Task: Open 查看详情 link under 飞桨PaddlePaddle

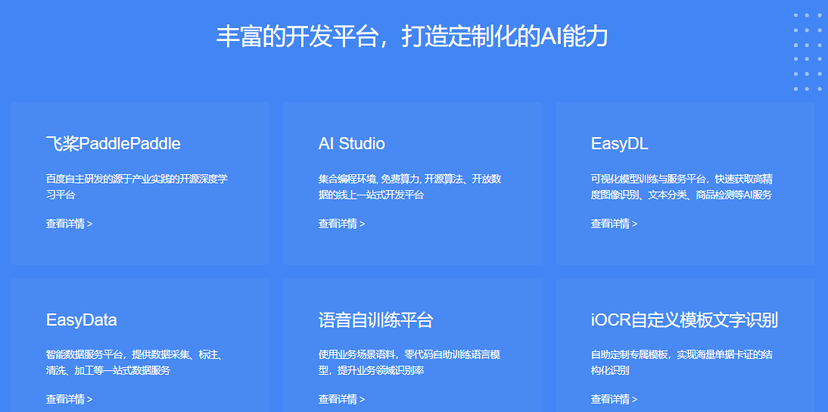Action: 69,223
